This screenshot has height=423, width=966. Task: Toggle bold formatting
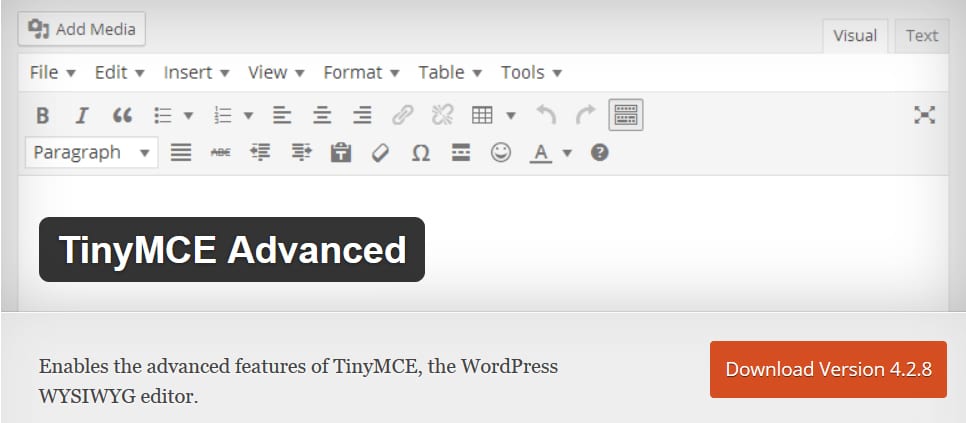pyautogui.click(x=43, y=115)
